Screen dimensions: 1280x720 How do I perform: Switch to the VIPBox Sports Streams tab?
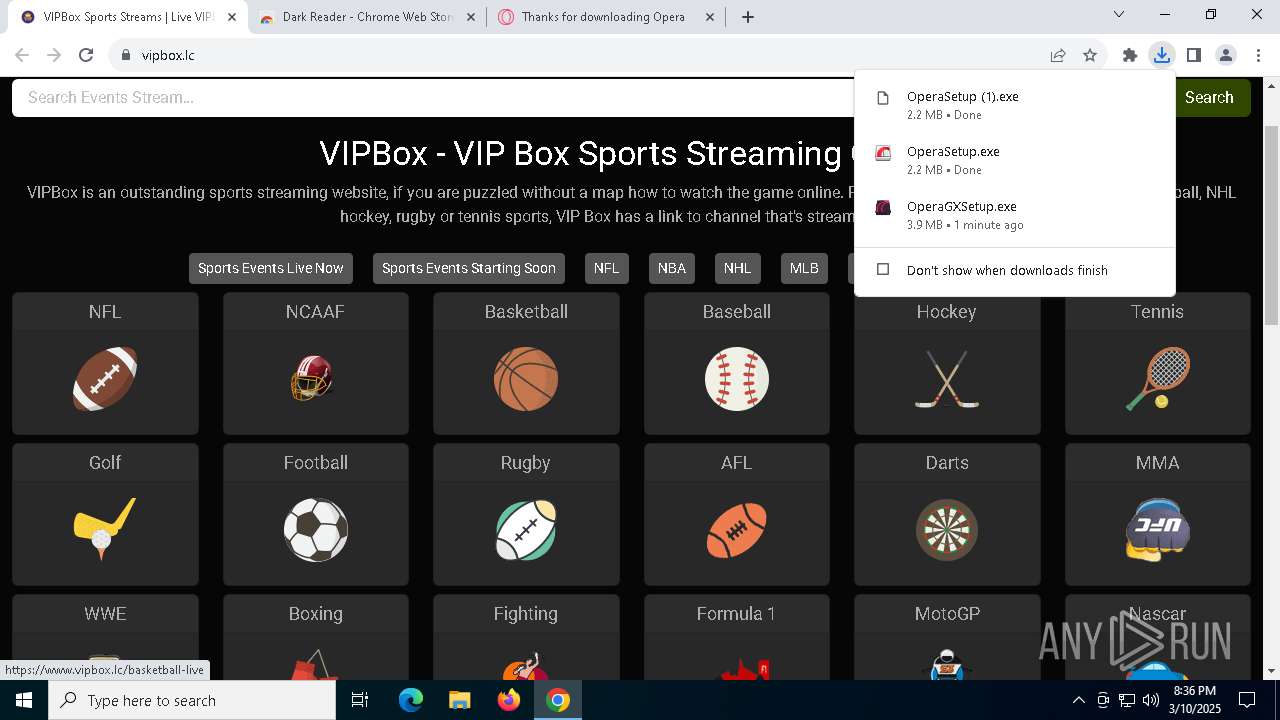[x=128, y=17]
